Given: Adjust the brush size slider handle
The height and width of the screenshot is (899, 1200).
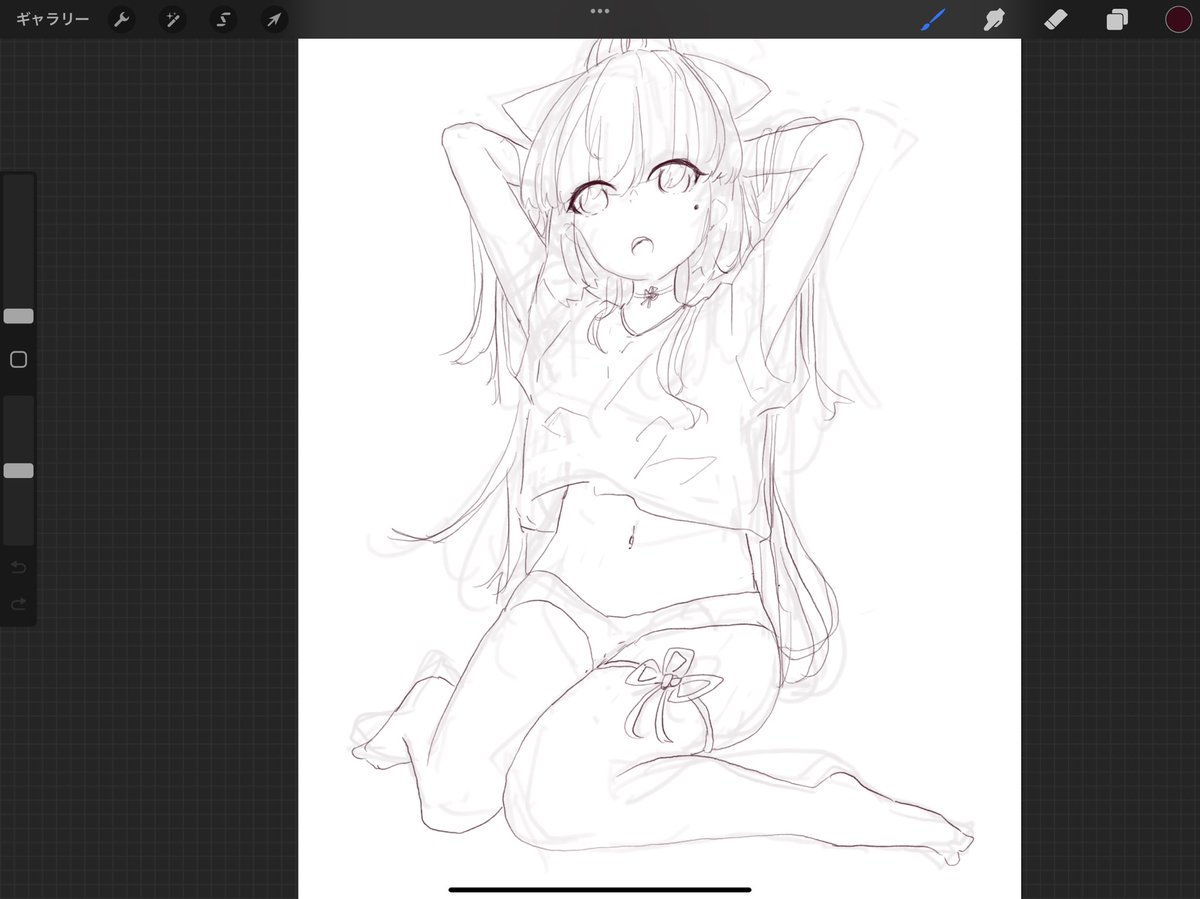Looking at the screenshot, I should [x=18, y=316].
